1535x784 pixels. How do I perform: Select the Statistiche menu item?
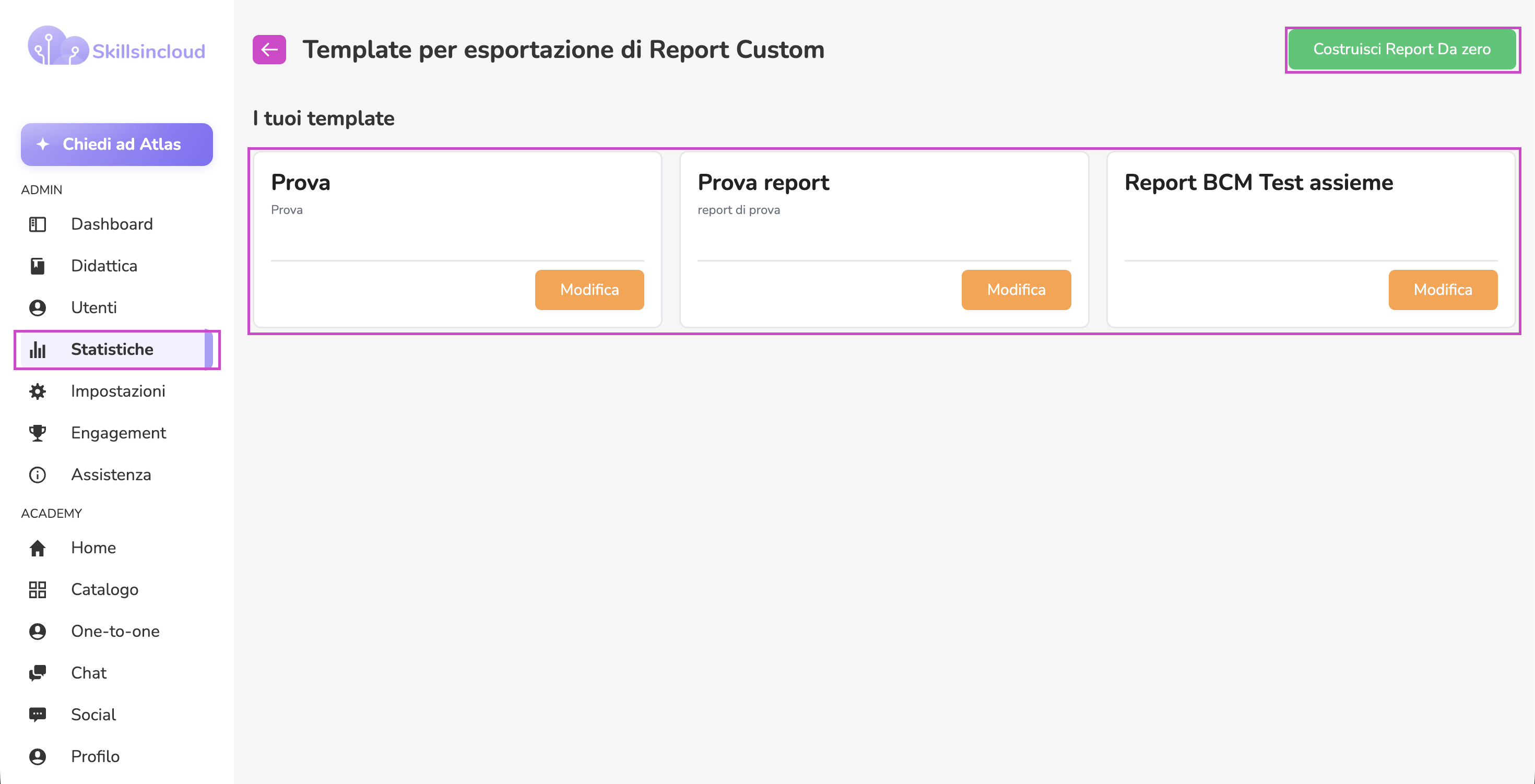tap(117, 349)
